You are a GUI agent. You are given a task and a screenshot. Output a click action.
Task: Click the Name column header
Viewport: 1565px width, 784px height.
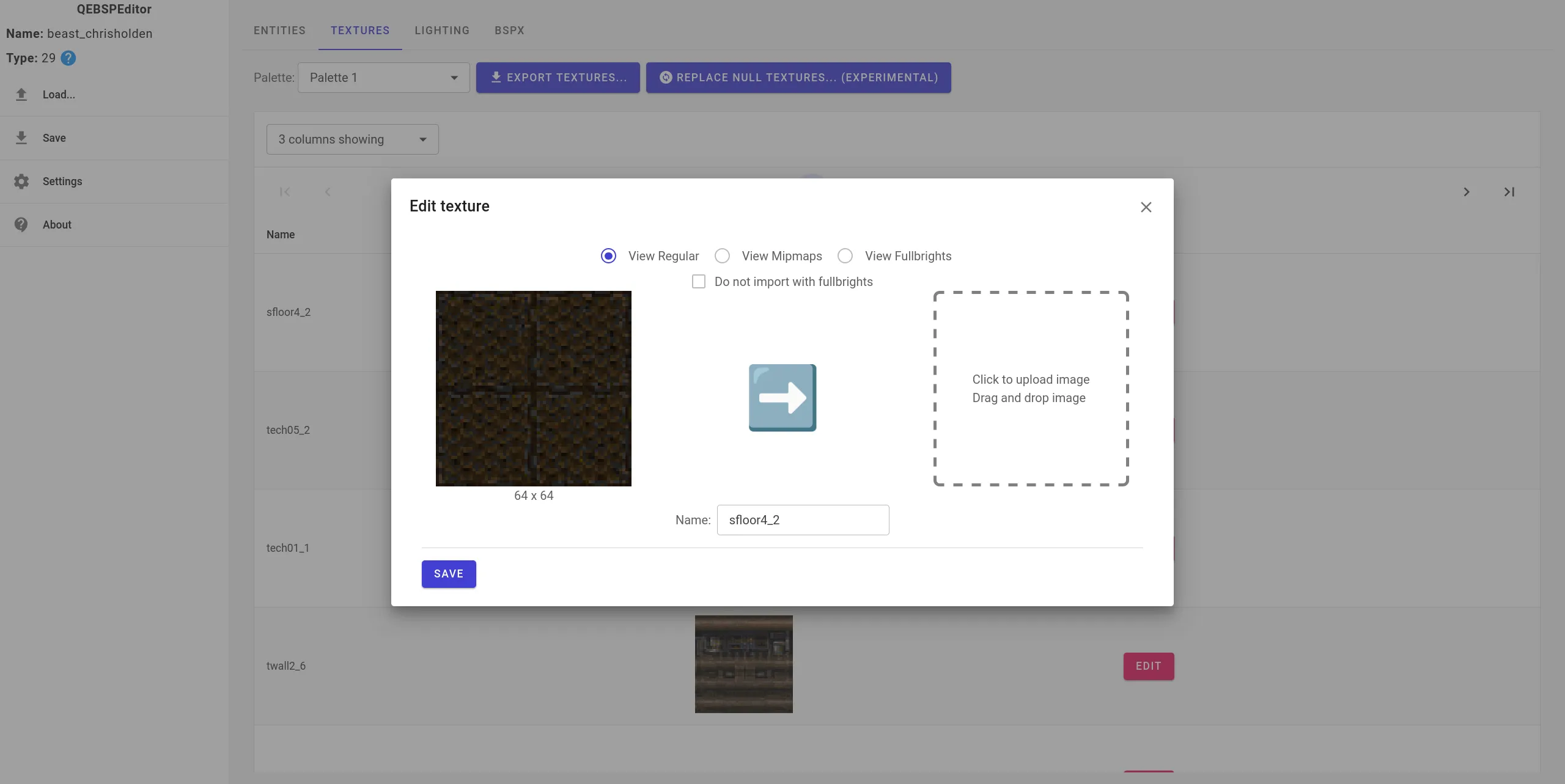pyautogui.click(x=281, y=235)
